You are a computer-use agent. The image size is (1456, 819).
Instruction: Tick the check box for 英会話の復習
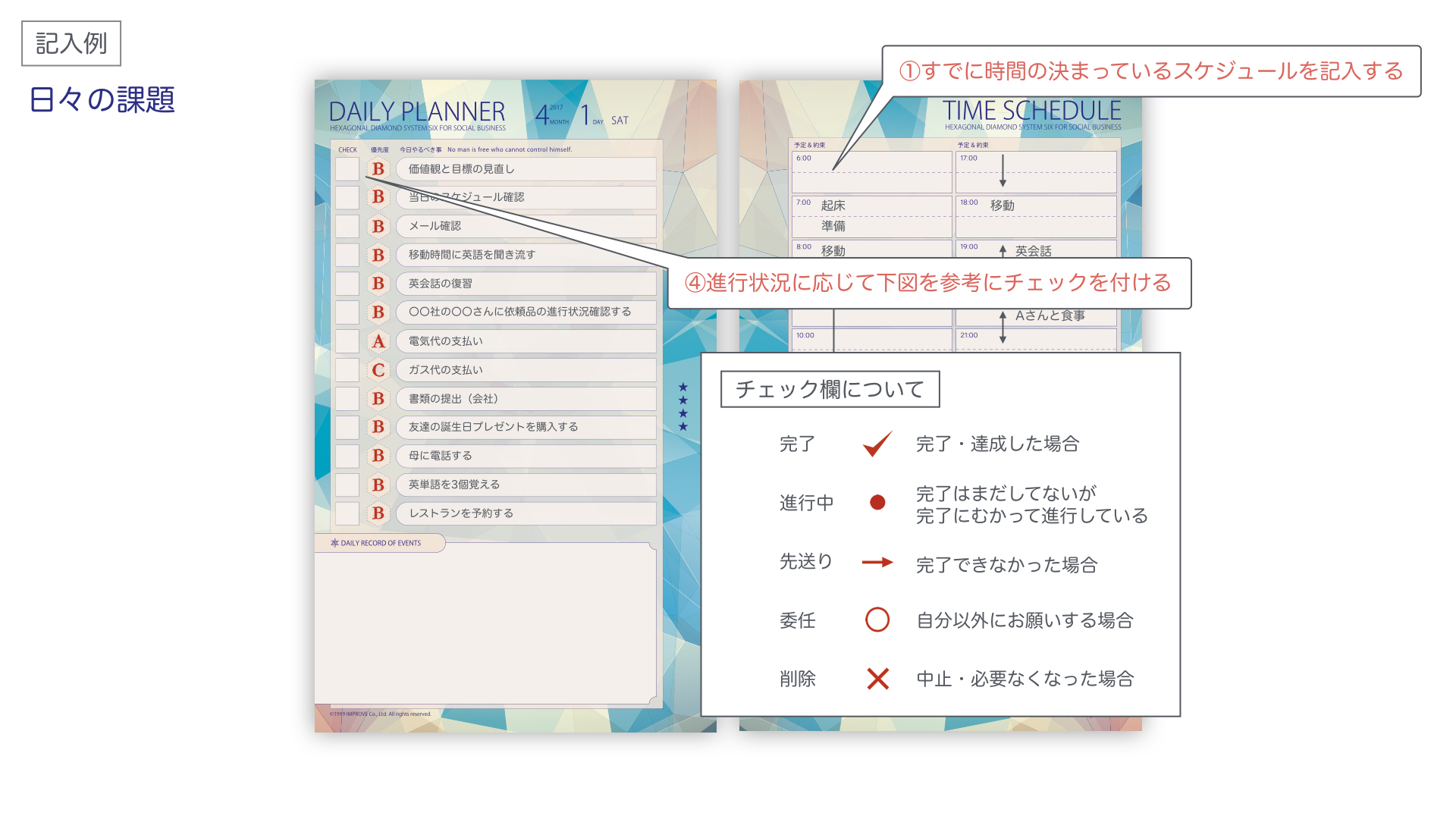[x=347, y=284]
